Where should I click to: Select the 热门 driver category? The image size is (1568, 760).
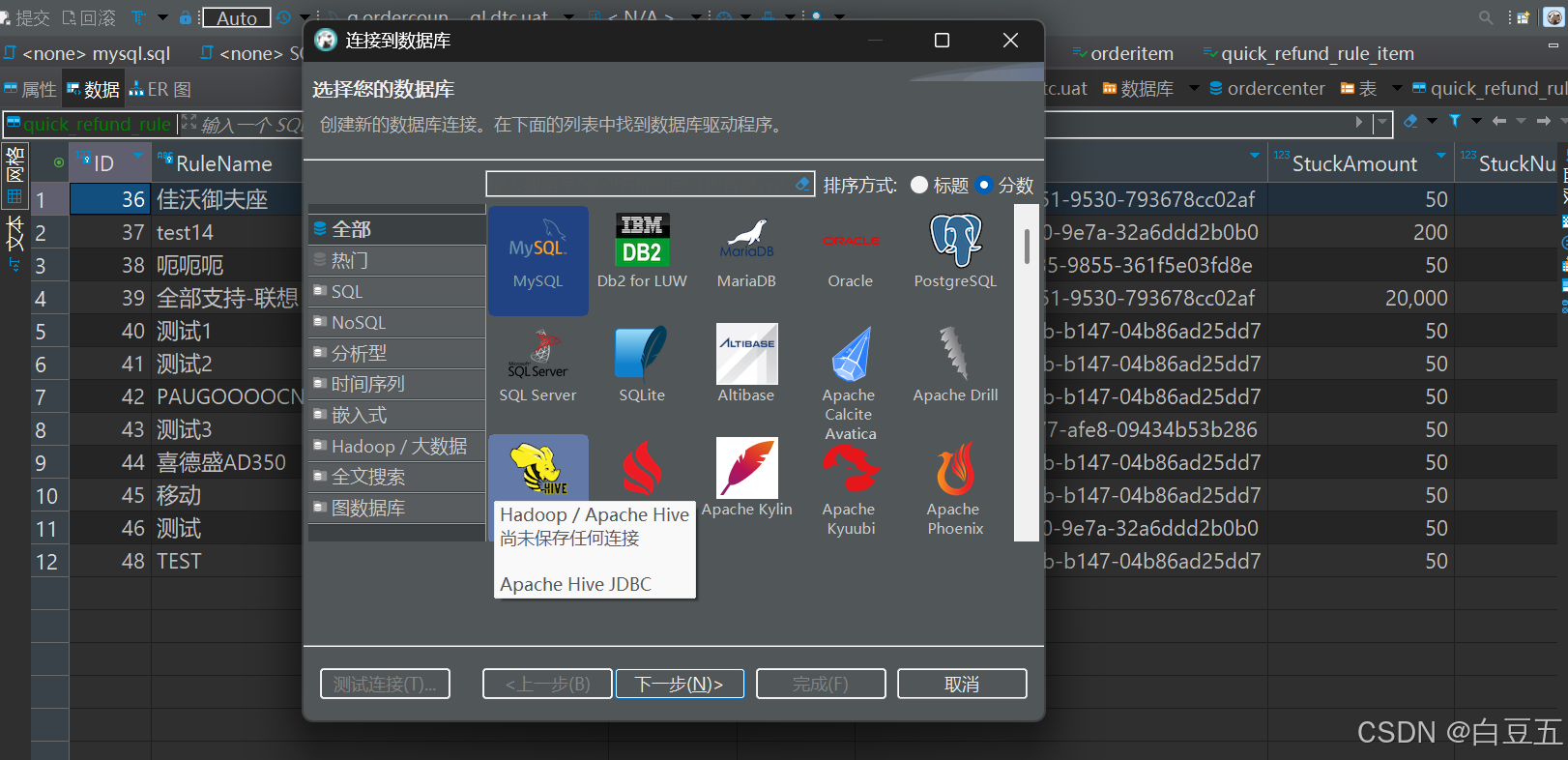coord(396,260)
